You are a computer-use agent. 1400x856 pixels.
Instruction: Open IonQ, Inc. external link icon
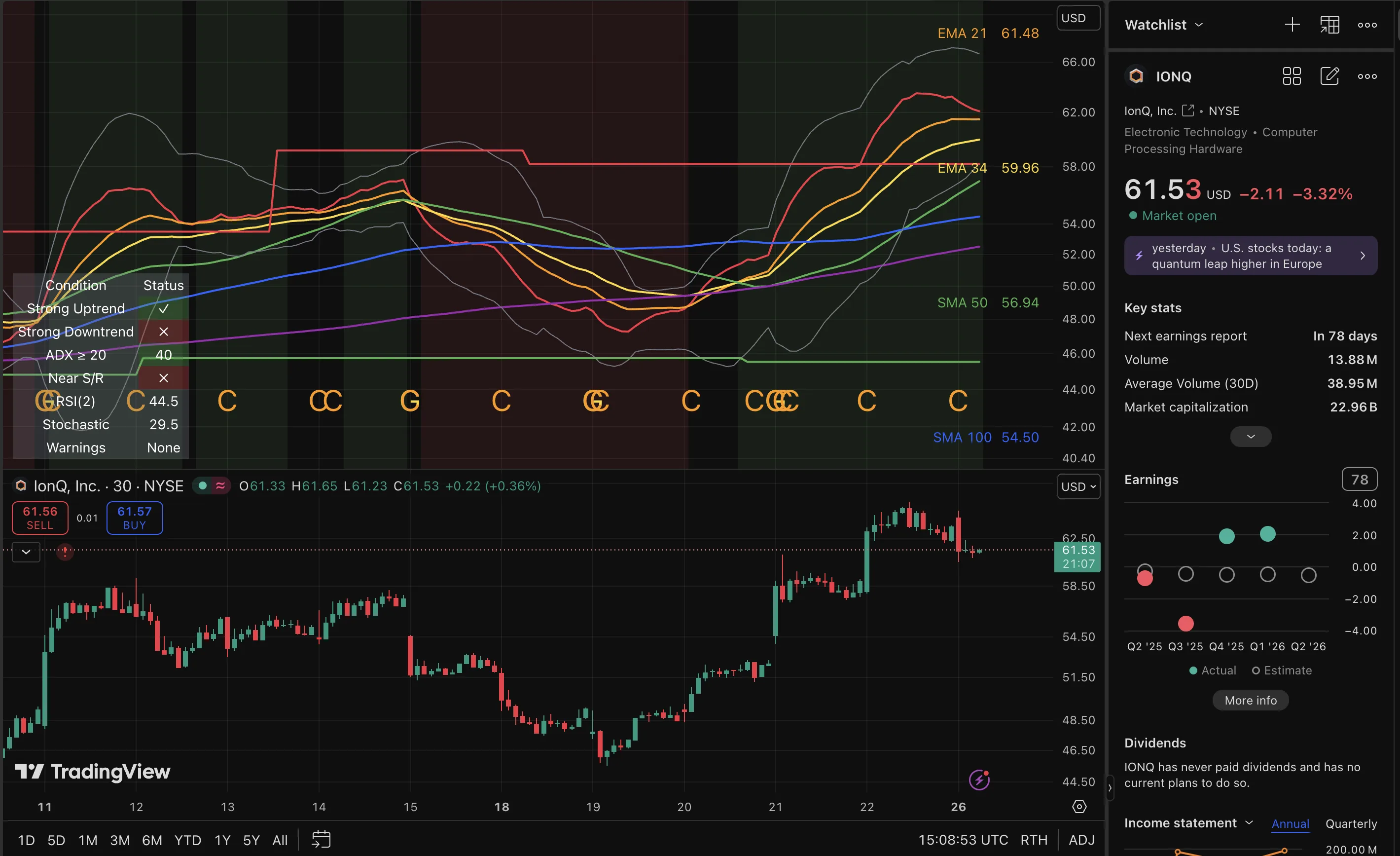pyautogui.click(x=1187, y=110)
